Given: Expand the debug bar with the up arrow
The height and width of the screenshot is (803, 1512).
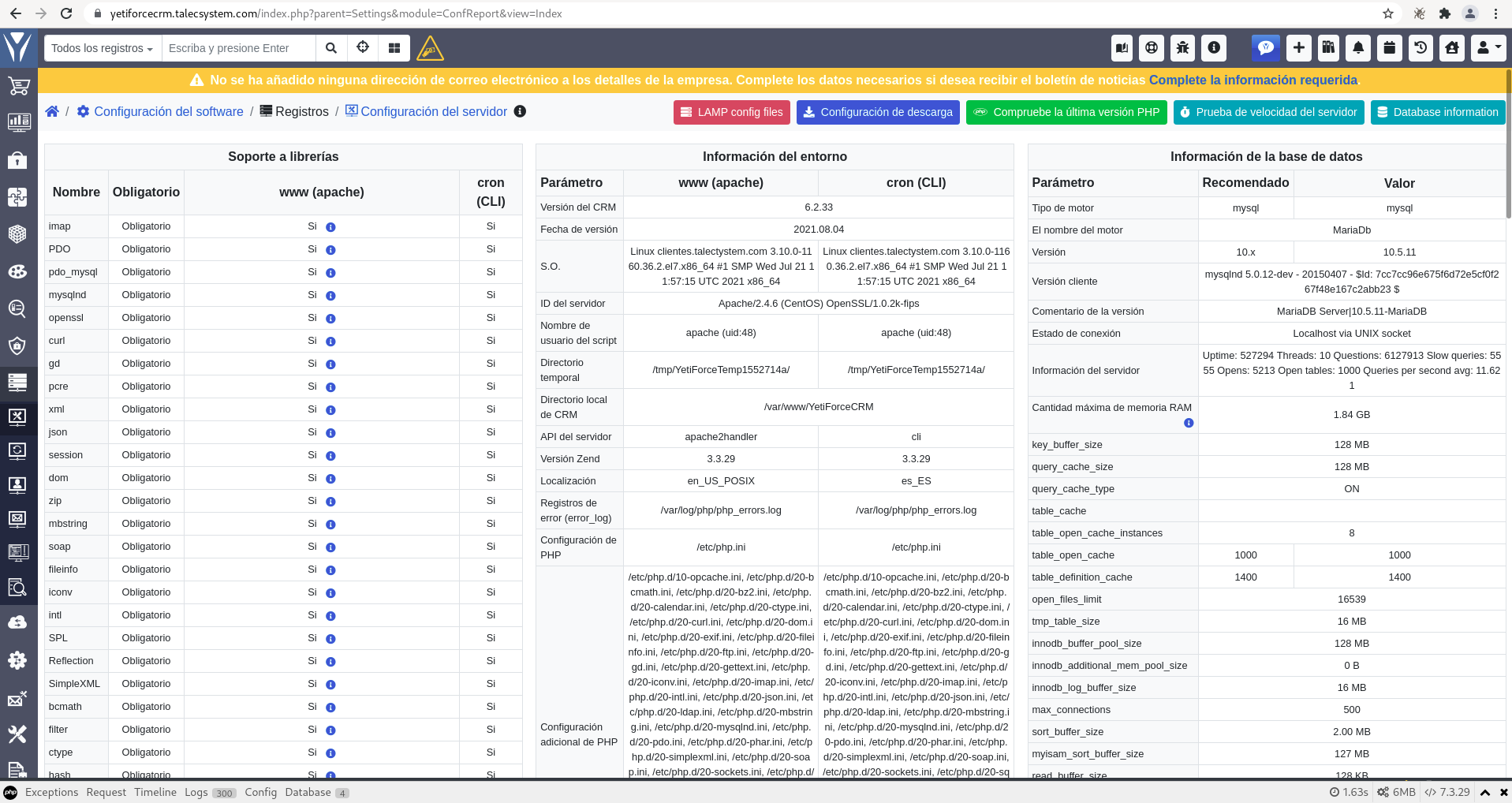Looking at the screenshot, I should coord(1484,793).
